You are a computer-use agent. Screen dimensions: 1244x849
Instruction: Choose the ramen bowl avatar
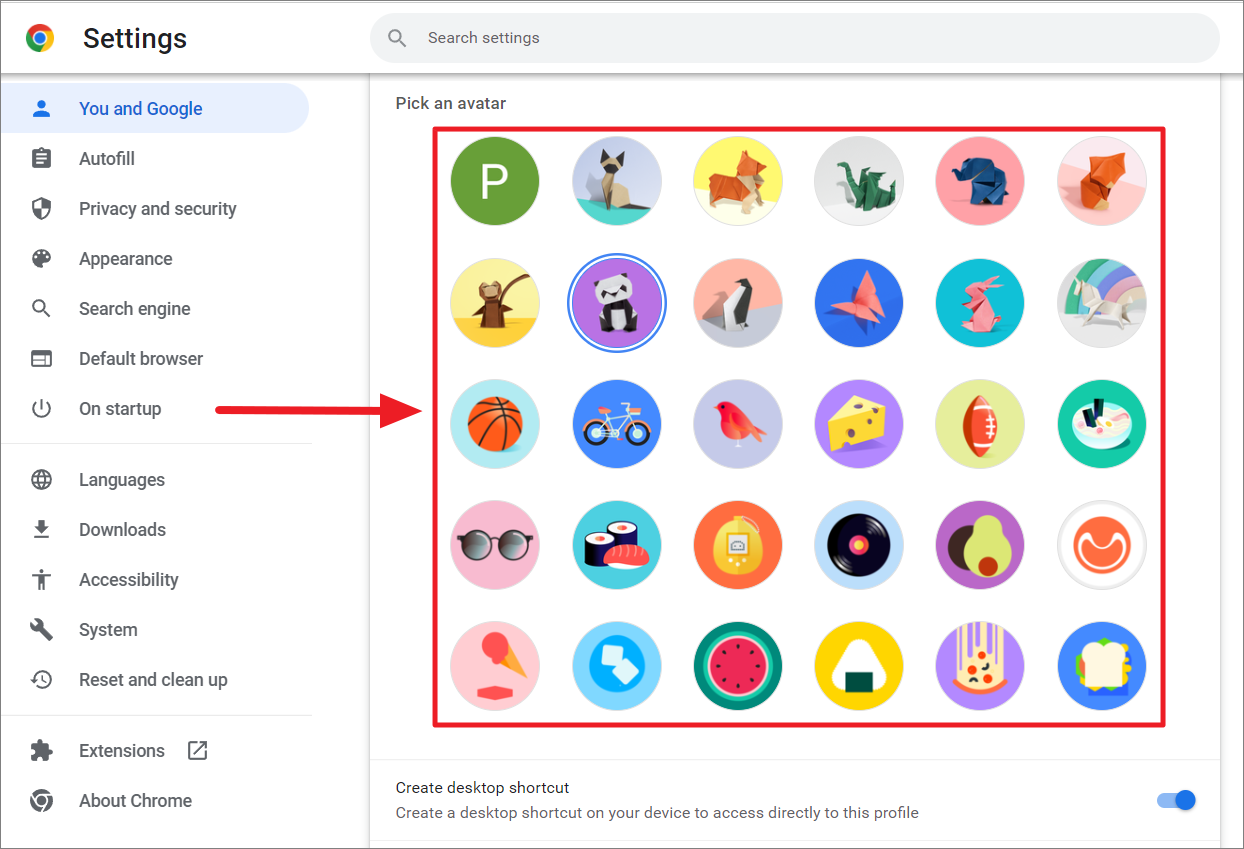point(1102,424)
